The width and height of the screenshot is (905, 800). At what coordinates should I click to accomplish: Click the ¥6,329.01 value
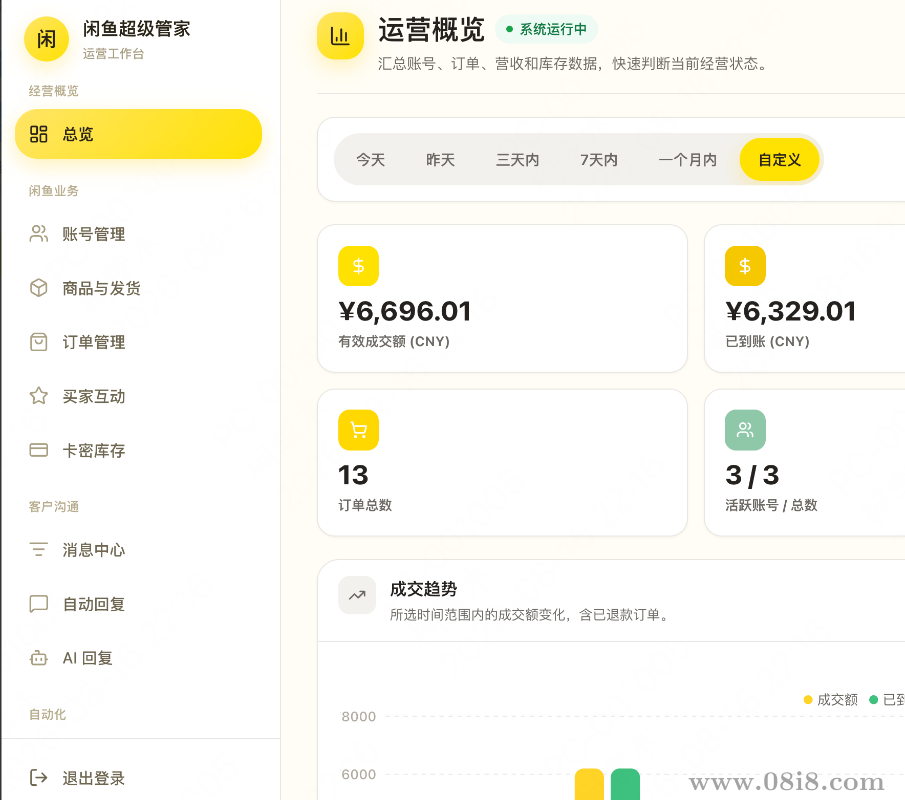[x=791, y=312]
